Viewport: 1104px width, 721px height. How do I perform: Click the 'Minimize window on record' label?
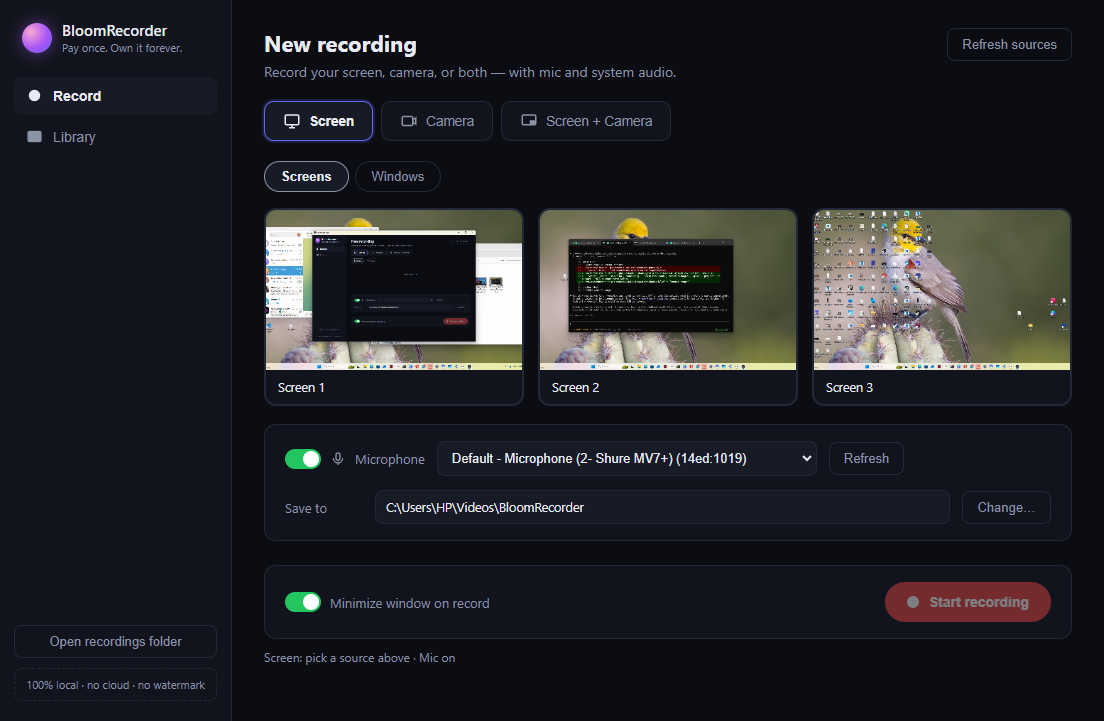point(409,603)
